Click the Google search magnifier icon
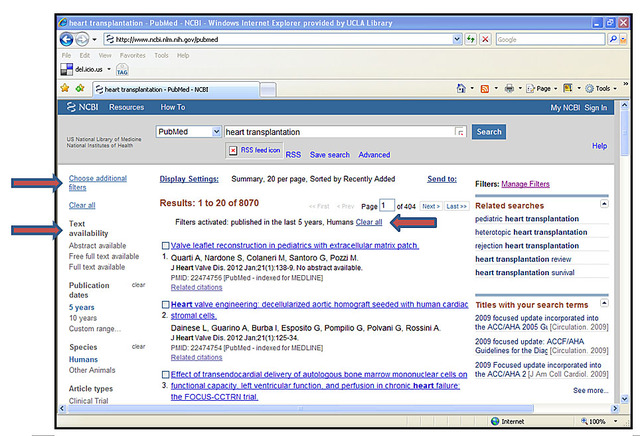The image size is (640, 436). [x=613, y=39]
